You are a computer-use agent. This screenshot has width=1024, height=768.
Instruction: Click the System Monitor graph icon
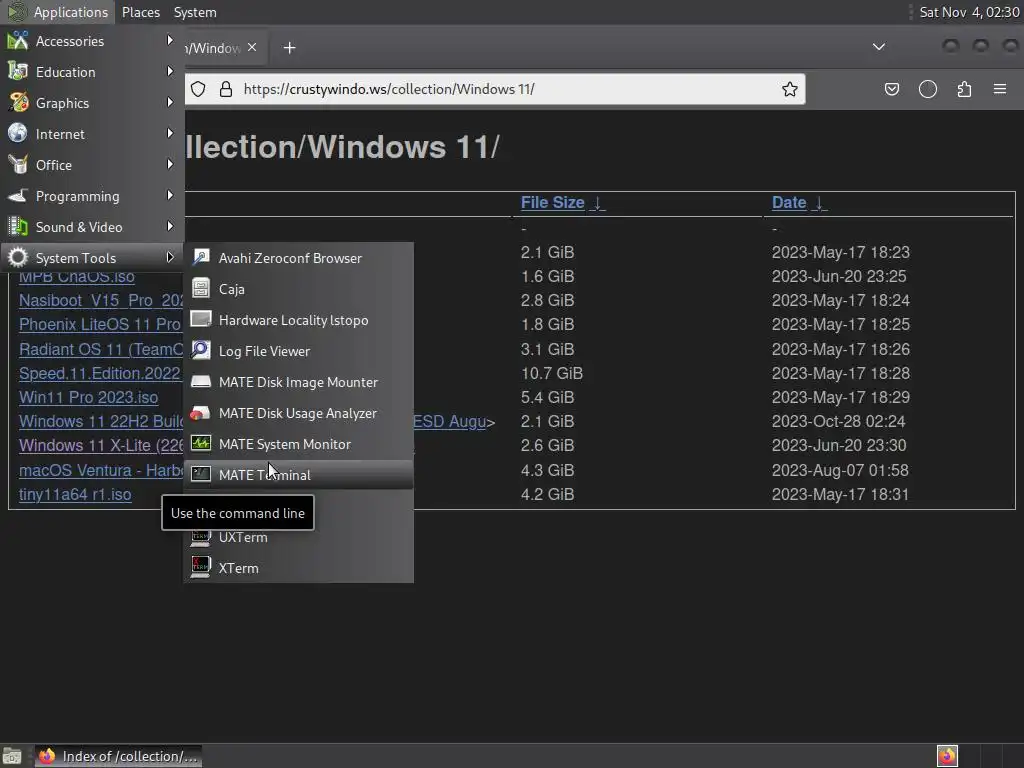click(x=200, y=443)
